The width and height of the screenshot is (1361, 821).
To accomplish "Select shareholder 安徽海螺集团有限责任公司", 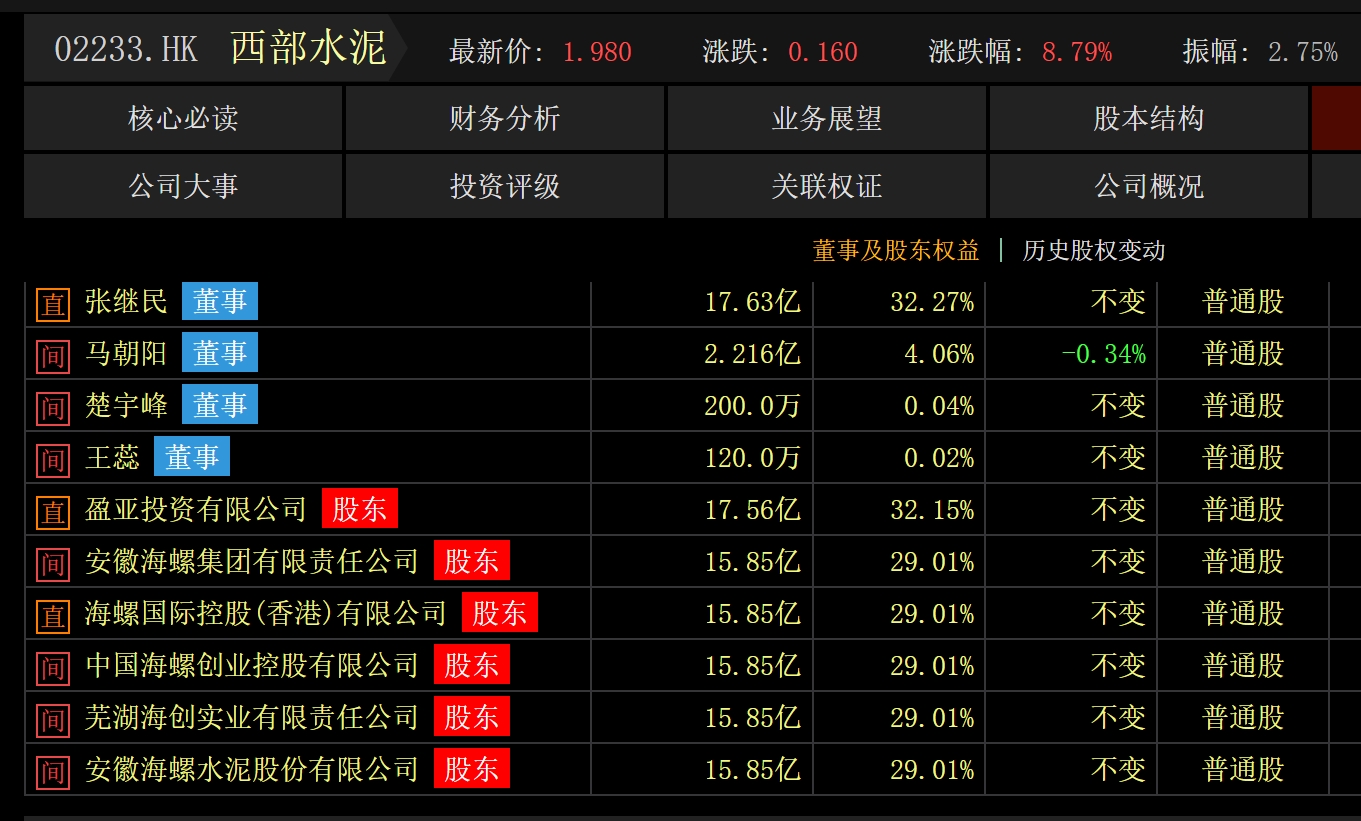I will [x=252, y=561].
